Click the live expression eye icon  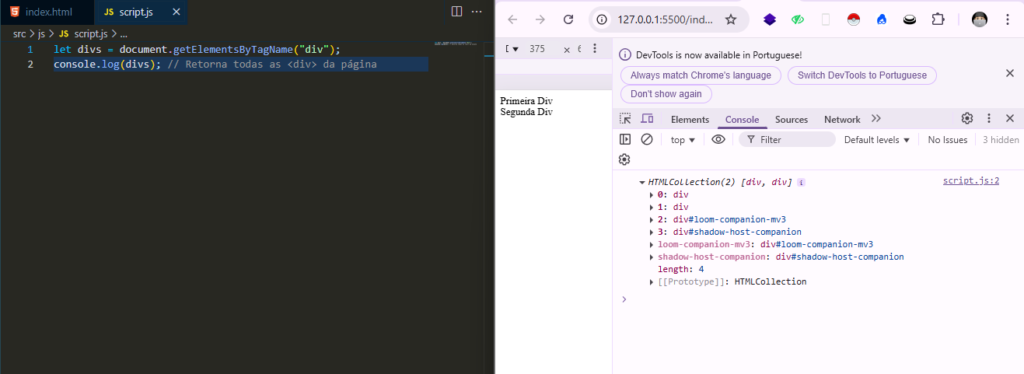point(718,139)
